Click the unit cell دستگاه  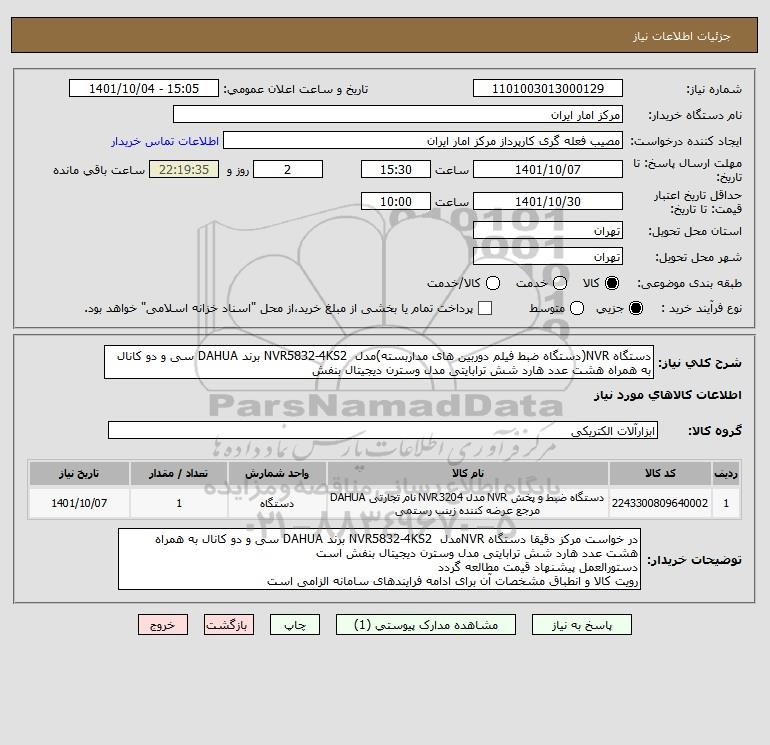(x=277, y=503)
